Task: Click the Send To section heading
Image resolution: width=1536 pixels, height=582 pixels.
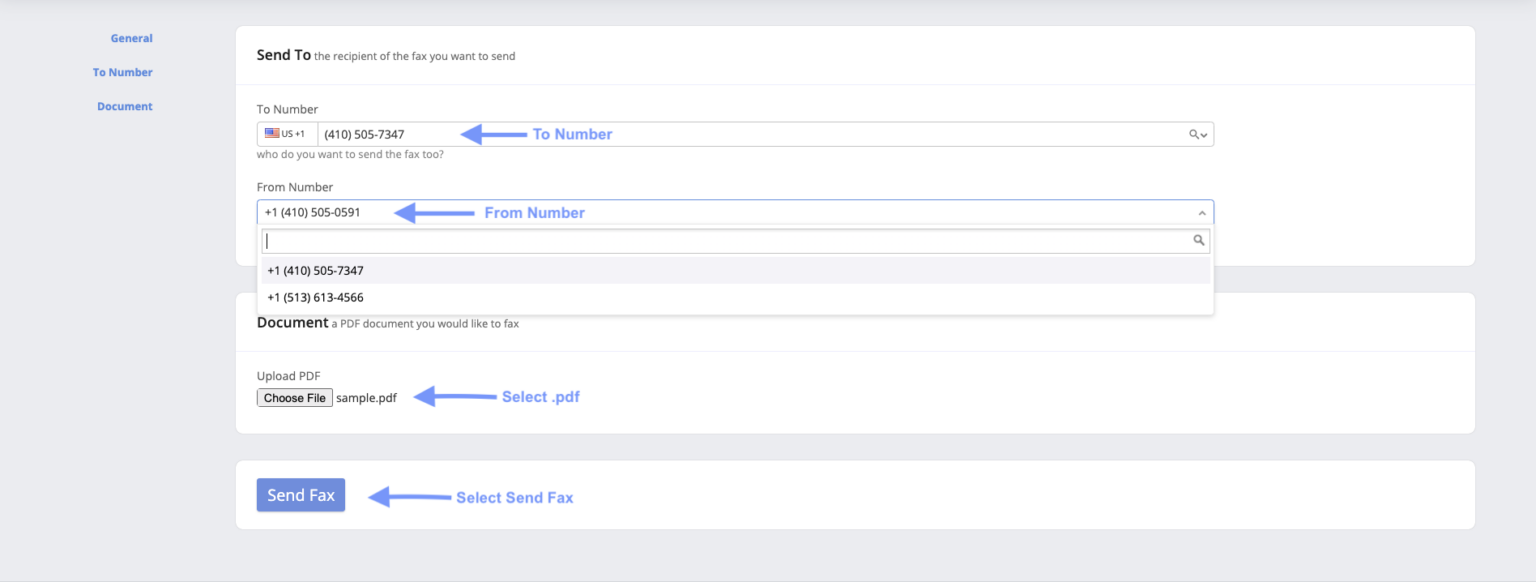Action: pyautogui.click(x=284, y=56)
